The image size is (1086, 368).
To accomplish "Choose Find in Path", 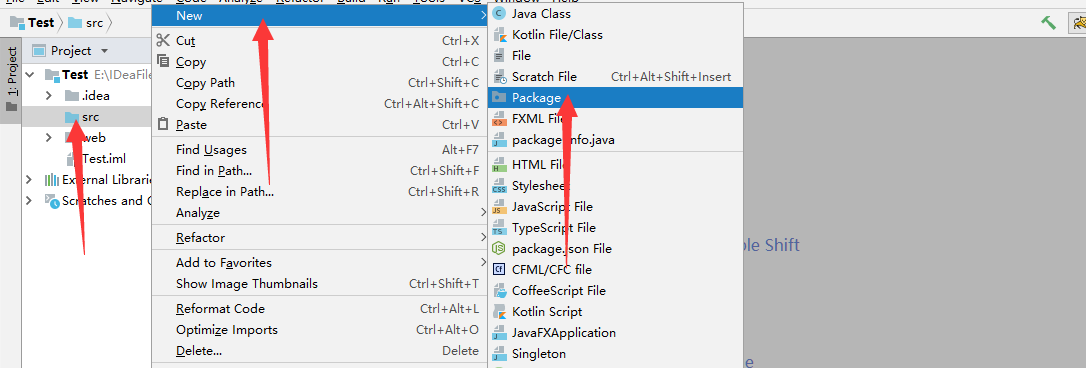I will [x=320, y=170].
